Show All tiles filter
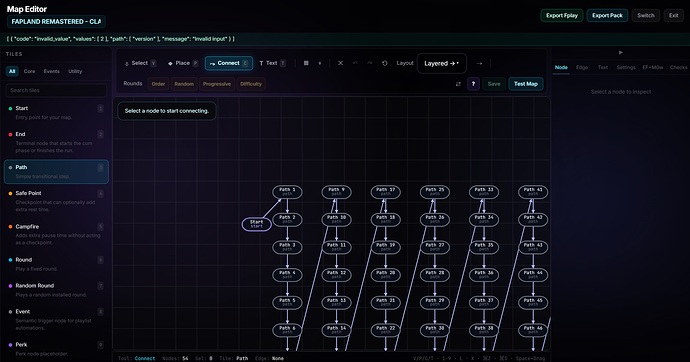Image resolution: width=690 pixels, height=362 pixels. [12, 71]
